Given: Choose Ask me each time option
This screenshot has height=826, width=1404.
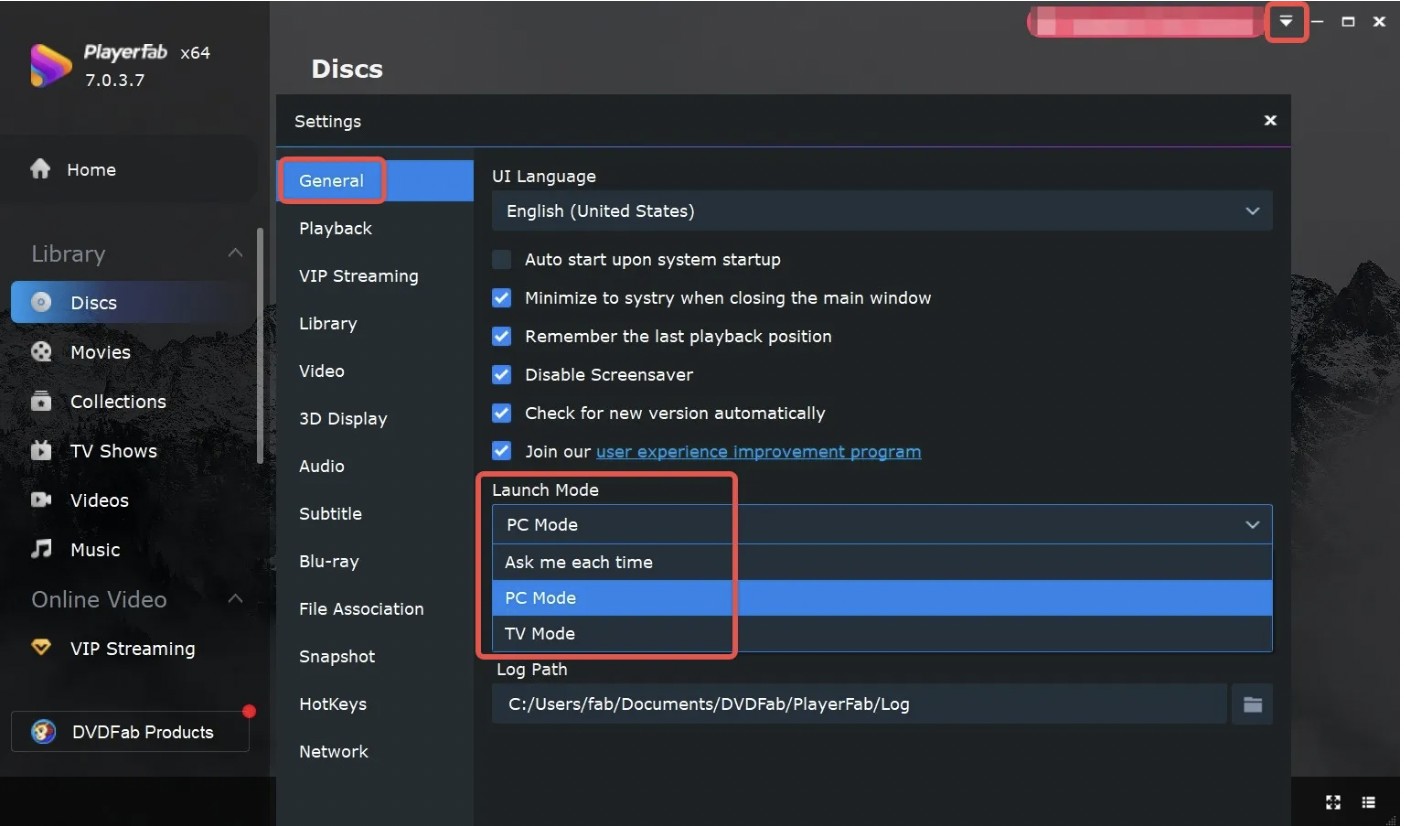Looking at the screenshot, I should 882,562.
